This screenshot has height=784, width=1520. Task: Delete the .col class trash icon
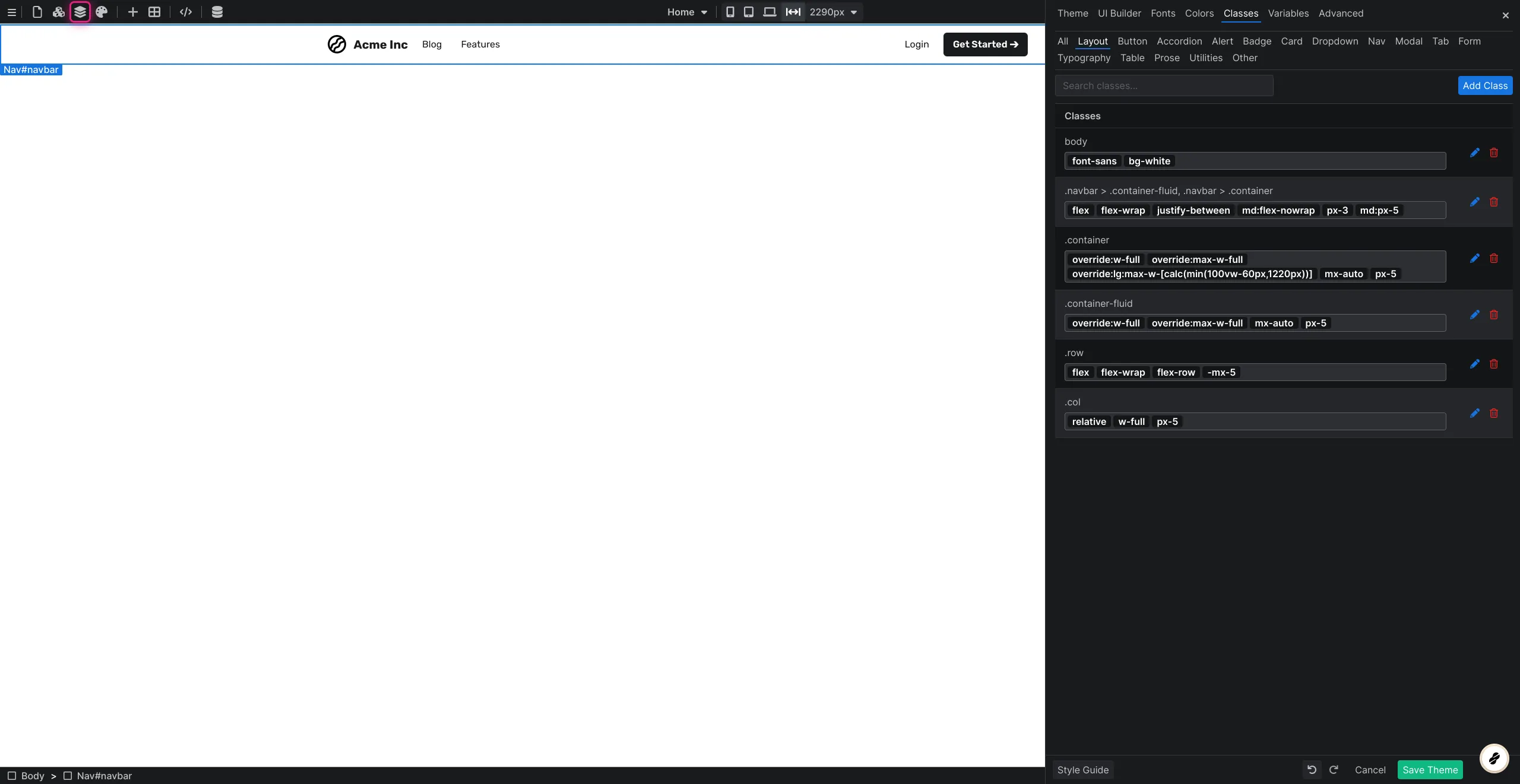(1494, 413)
